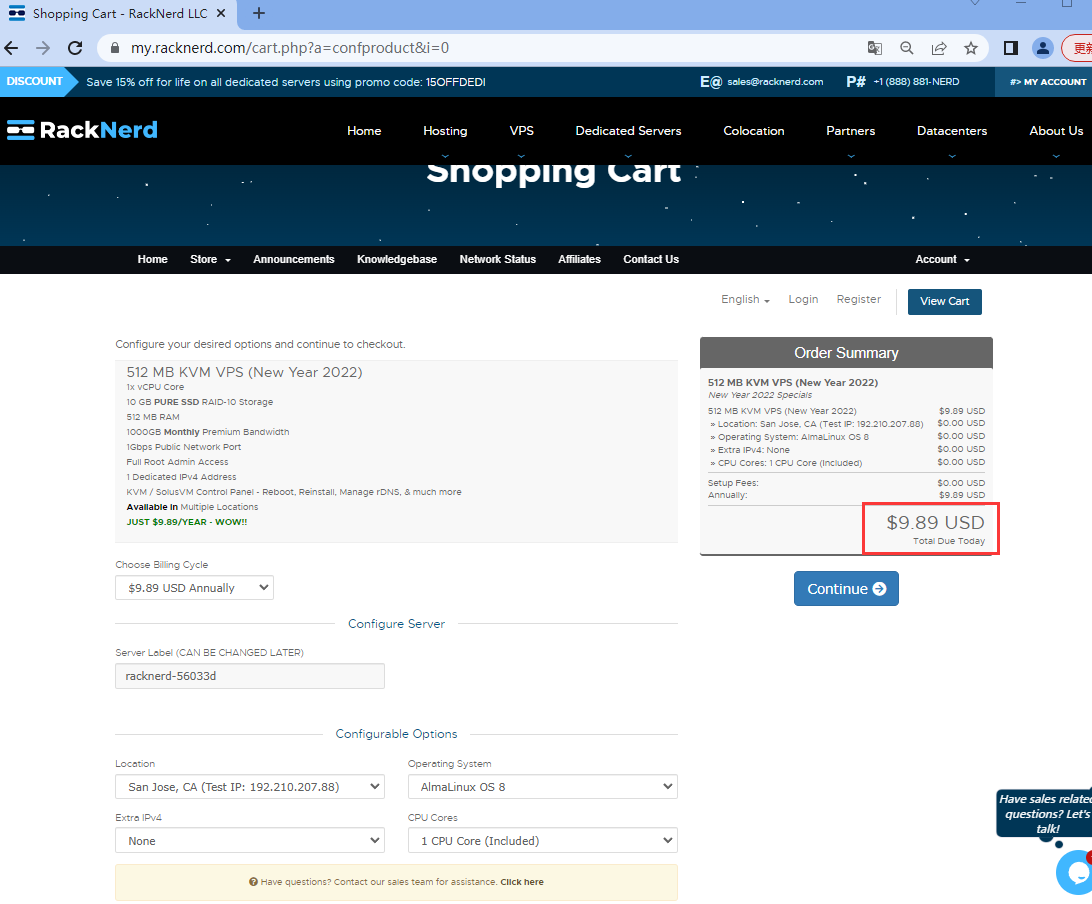The image size is (1092, 904).
Task: Click the View Cart button
Action: pos(944,302)
